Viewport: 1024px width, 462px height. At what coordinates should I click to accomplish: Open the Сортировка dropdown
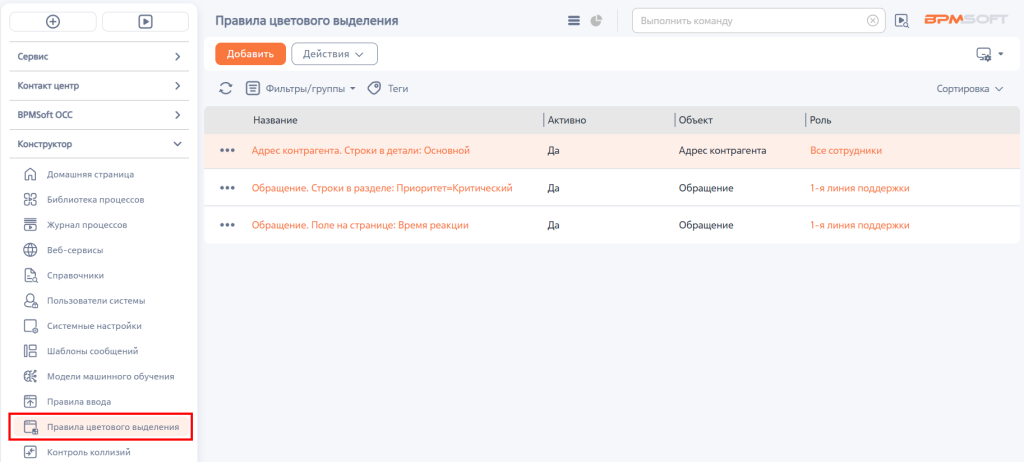970,89
